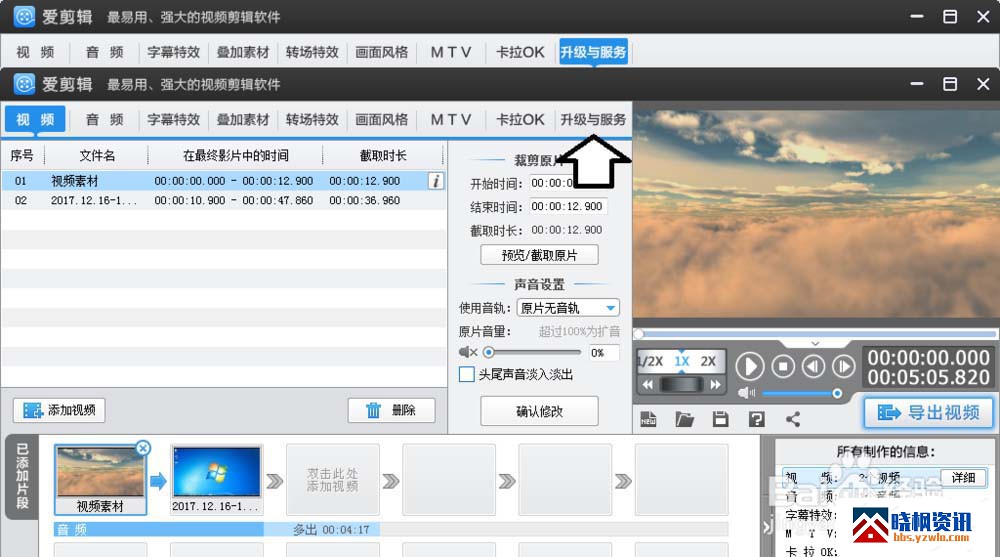Adjust the preview volume slider handle
The width and height of the screenshot is (1000, 557).
(x=837, y=393)
